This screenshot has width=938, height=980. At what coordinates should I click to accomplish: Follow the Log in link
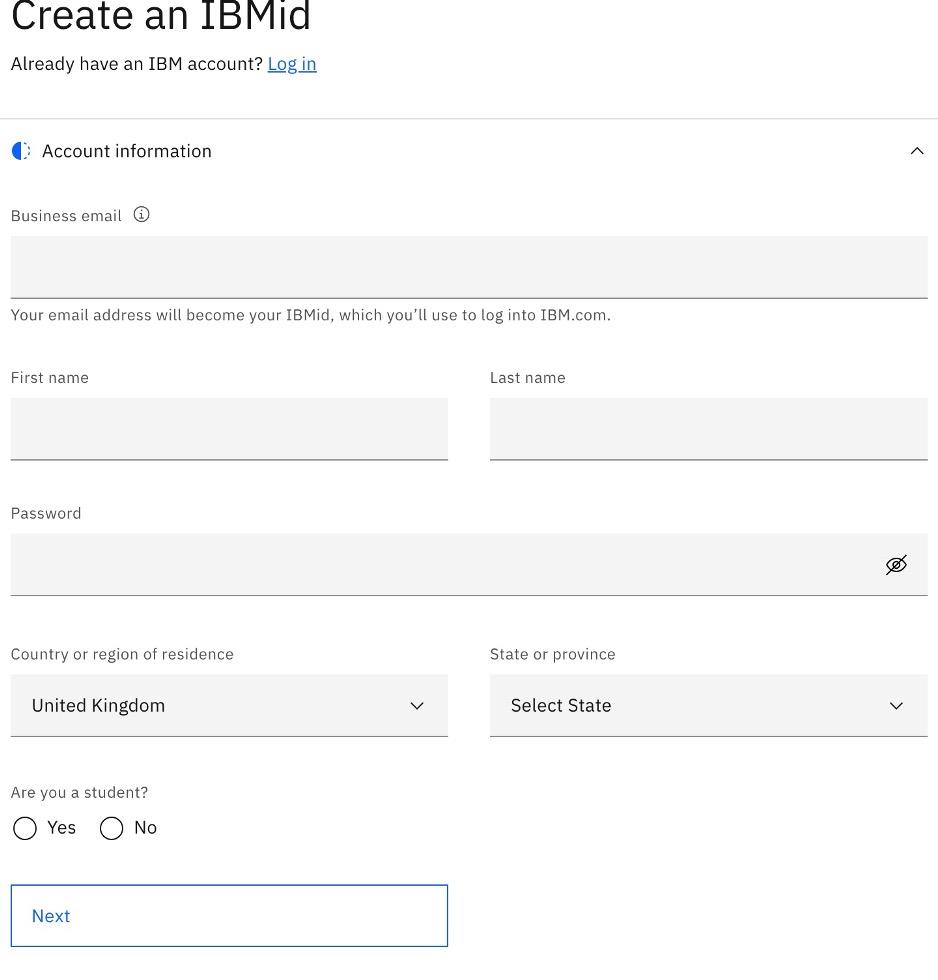[292, 64]
